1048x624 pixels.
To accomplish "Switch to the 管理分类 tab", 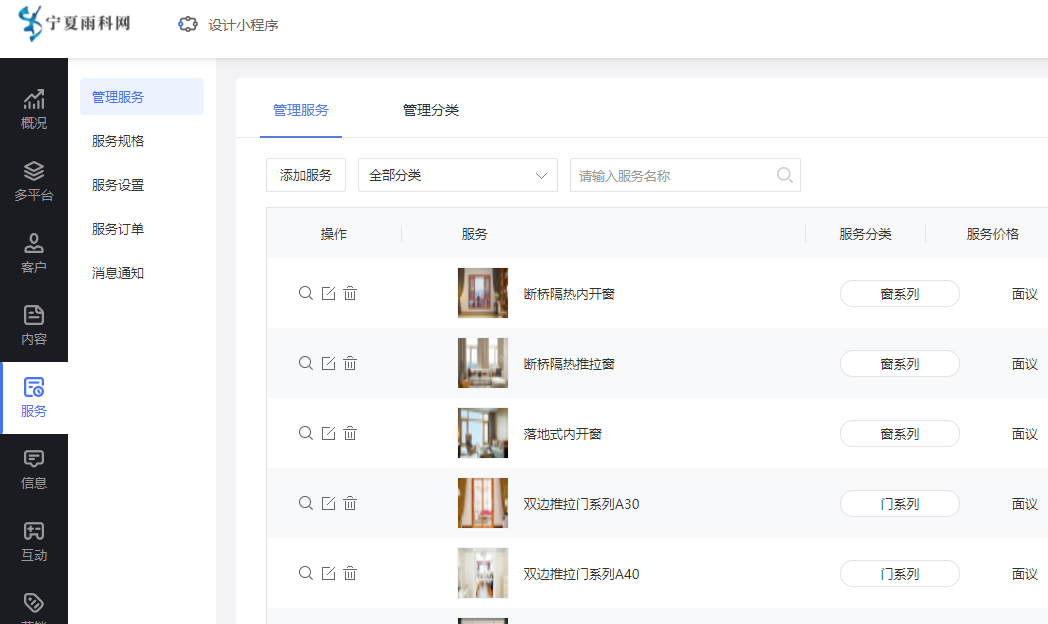I will (430, 110).
